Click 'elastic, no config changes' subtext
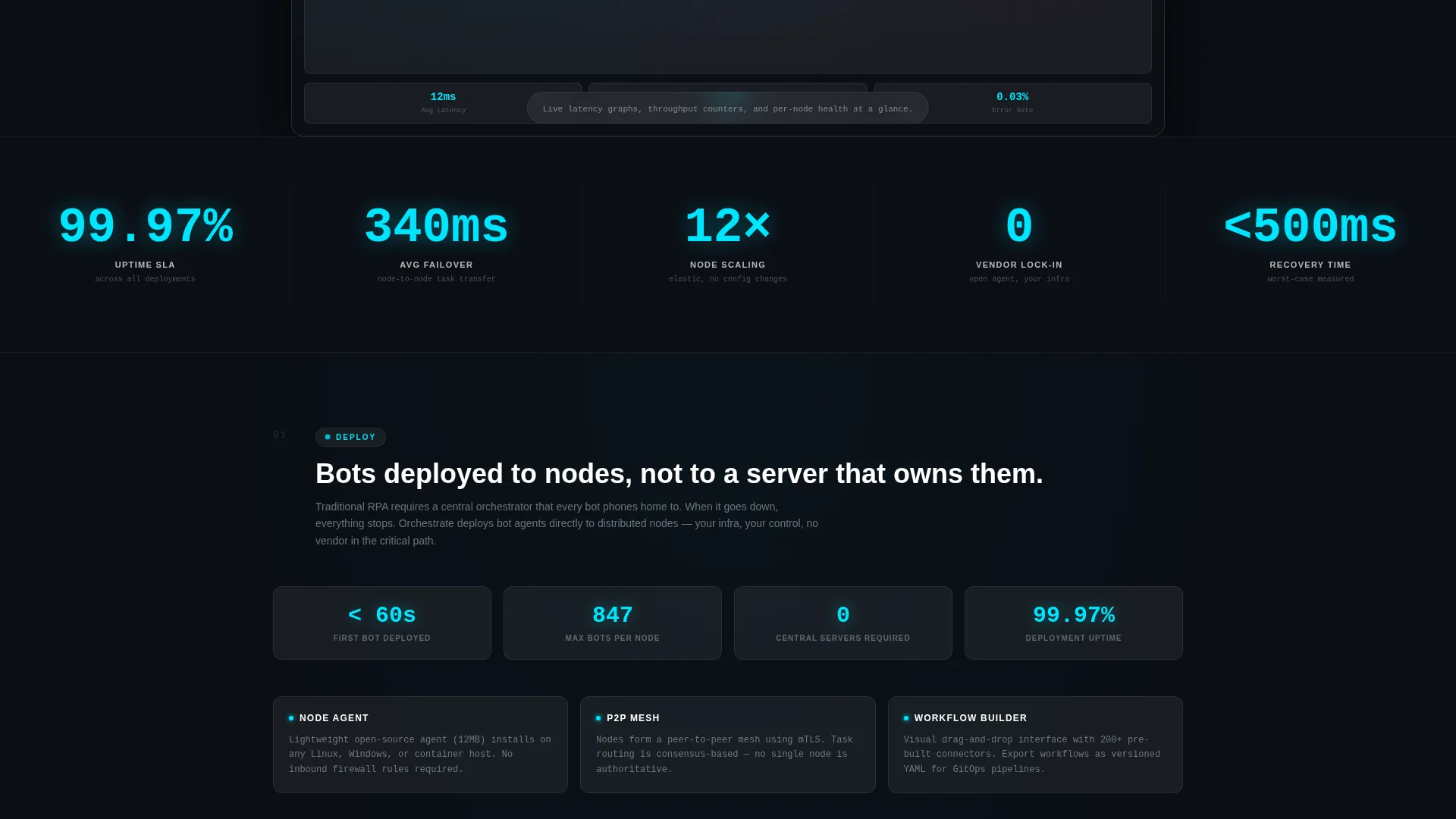 pyautogui.click(x=728, y=279)
